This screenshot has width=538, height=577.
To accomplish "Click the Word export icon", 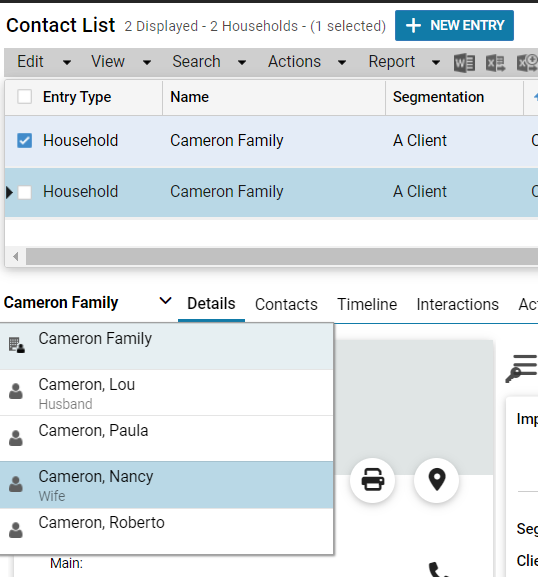I will point(464,63).
